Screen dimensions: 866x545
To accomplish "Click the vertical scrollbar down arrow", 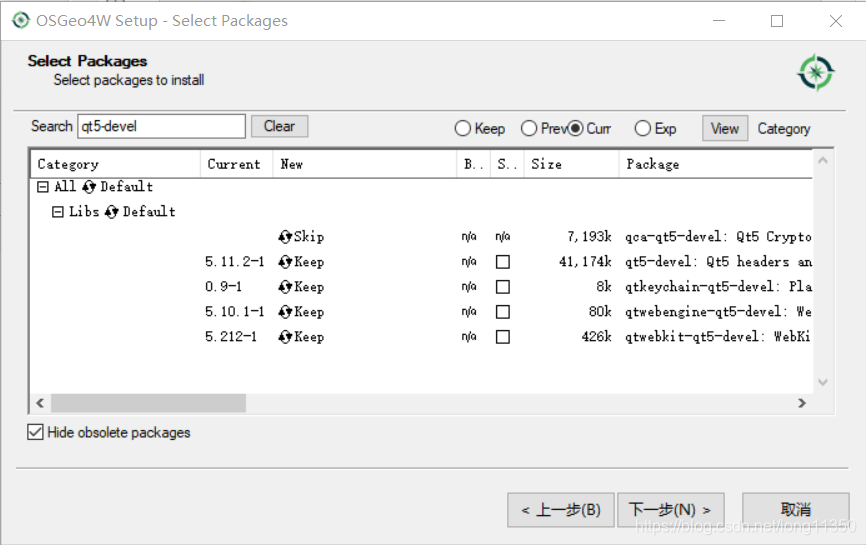I will (x=822, y=382).
